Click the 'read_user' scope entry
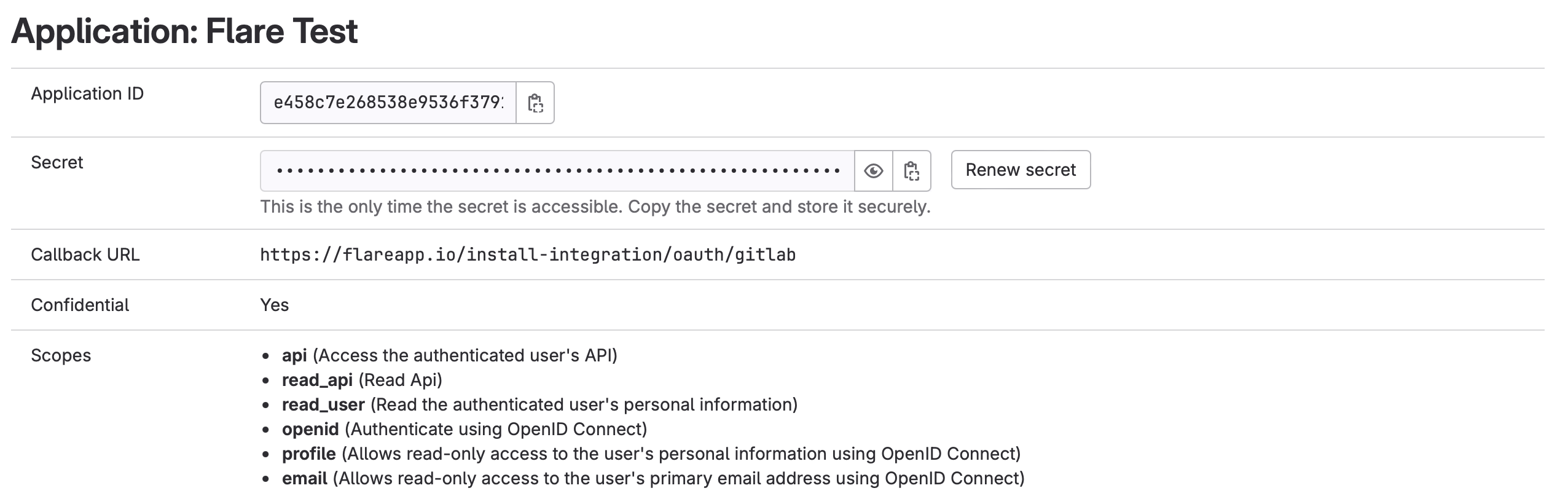1568x504 pixels. click(x=539, y=404)
